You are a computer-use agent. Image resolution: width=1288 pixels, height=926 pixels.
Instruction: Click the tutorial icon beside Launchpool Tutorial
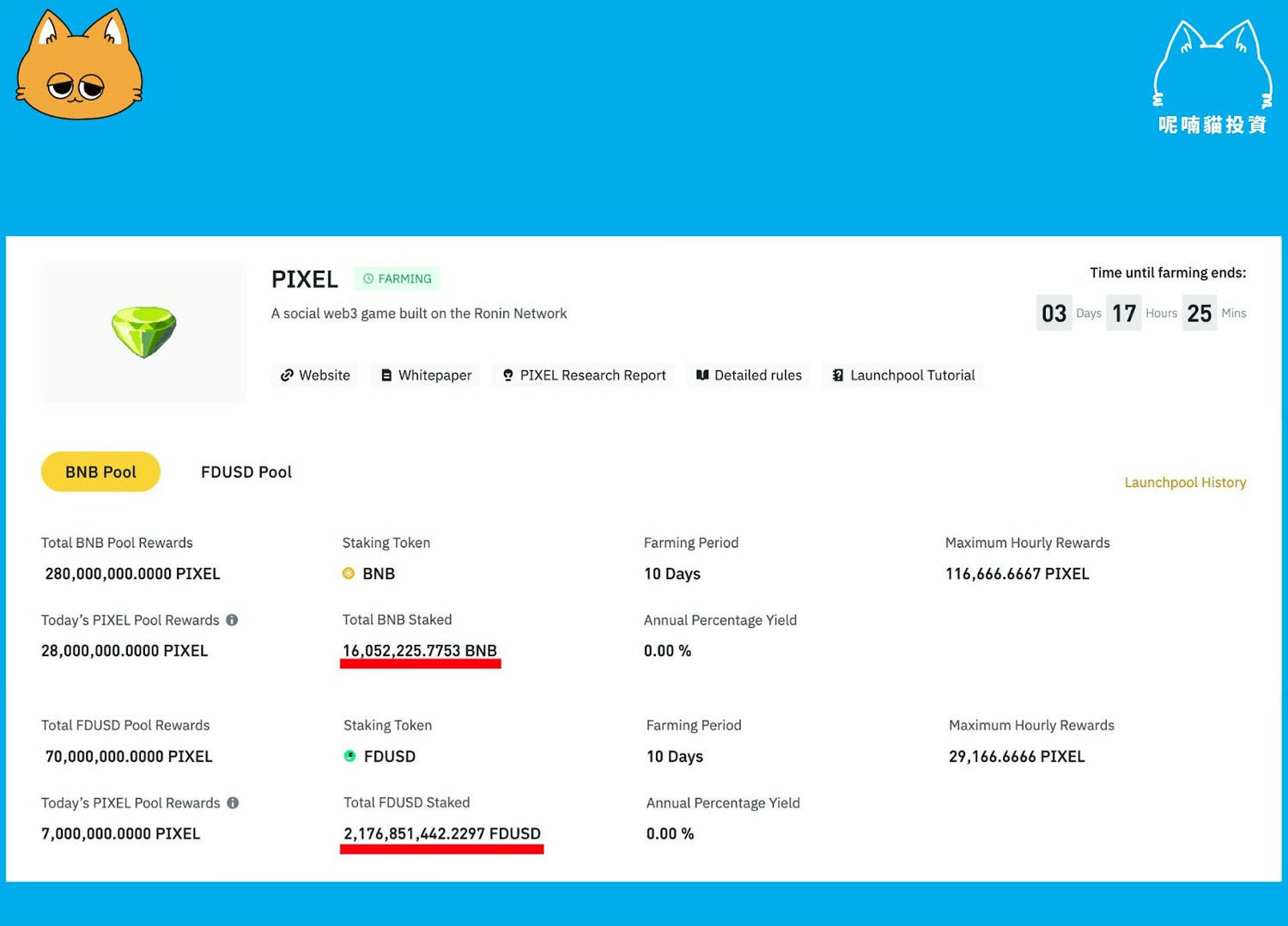point(838,375)
